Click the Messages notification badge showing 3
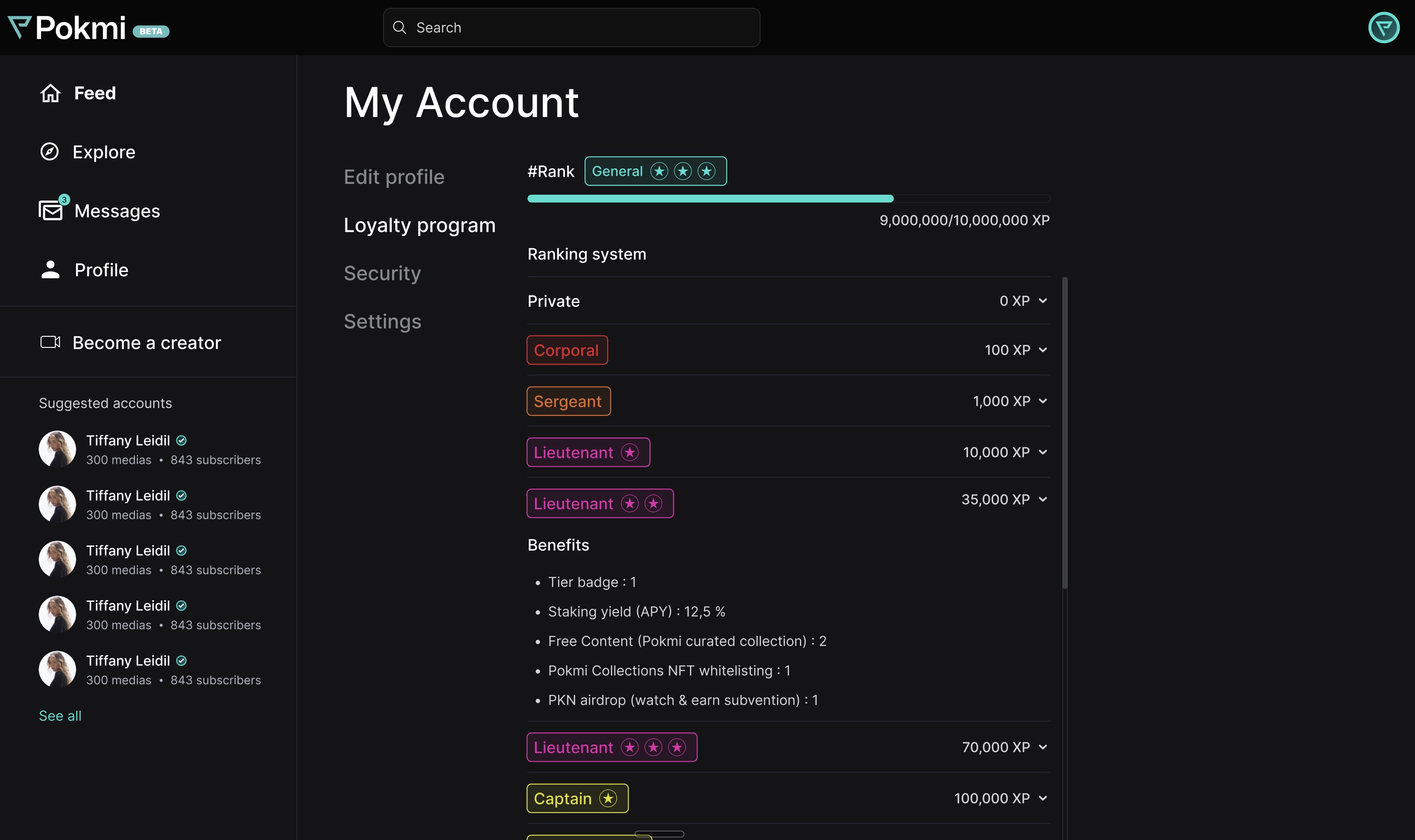1415x840 pixels. (x=64, y=199)
